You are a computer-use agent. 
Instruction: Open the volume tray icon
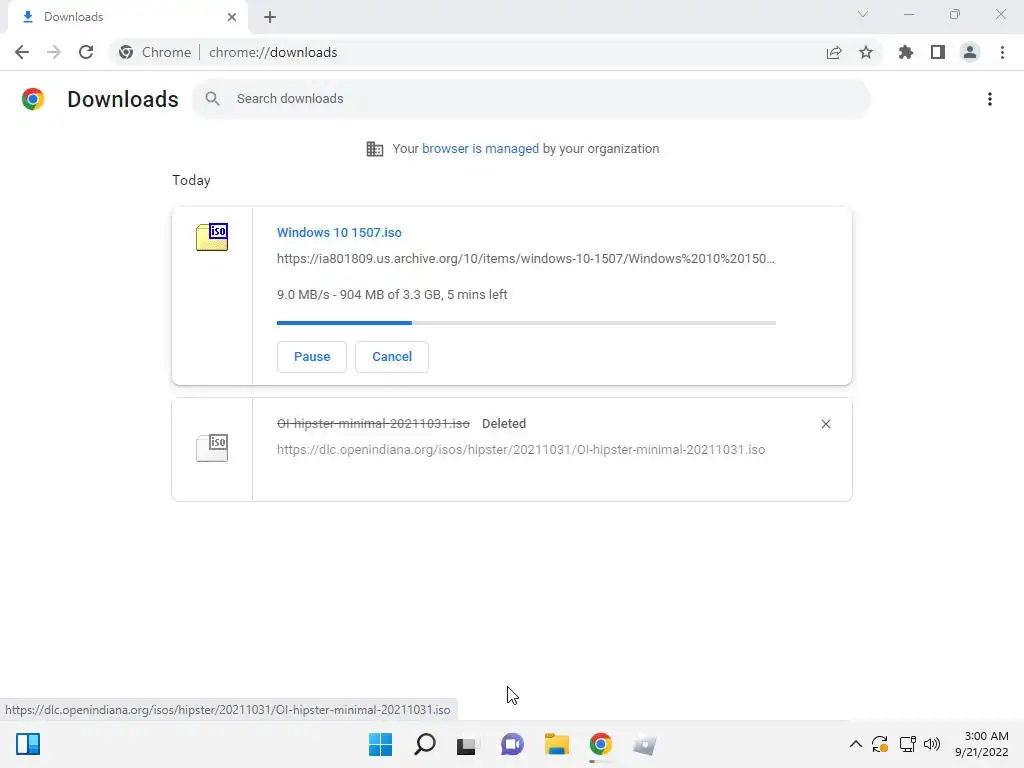[932, 744]
